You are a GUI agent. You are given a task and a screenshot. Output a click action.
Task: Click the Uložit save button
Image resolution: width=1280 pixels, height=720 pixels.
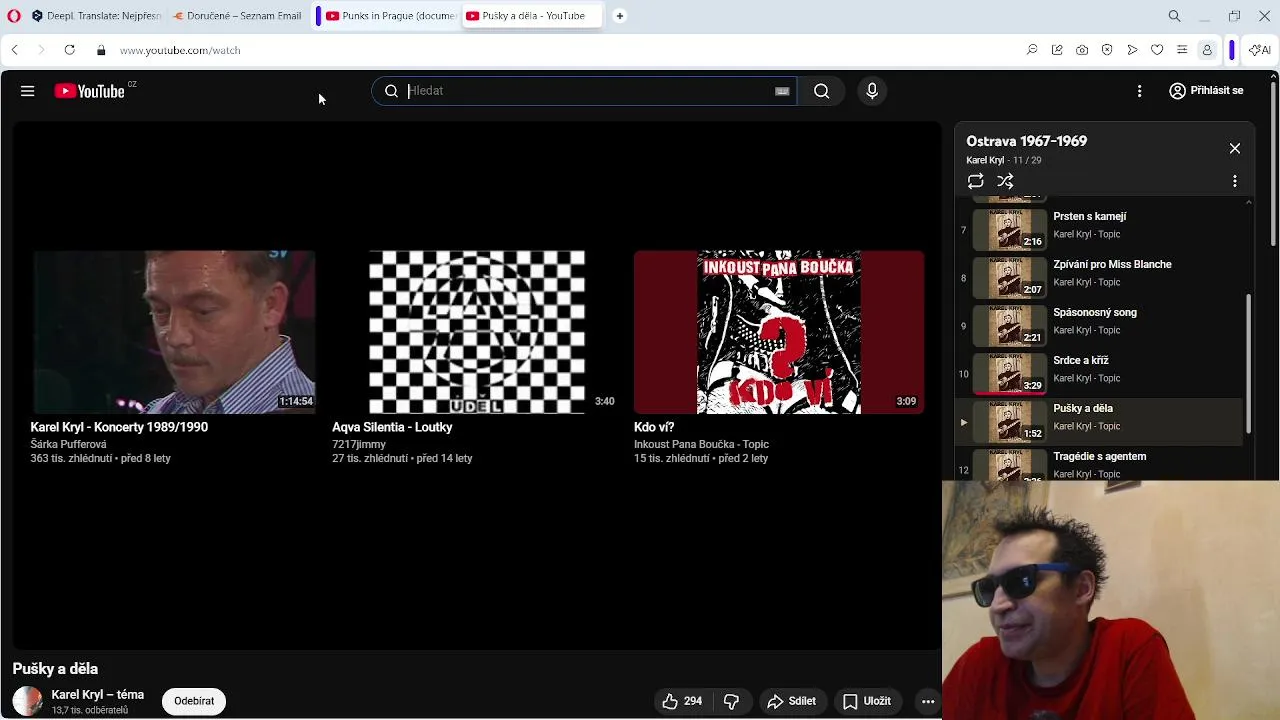coord(867,701)
